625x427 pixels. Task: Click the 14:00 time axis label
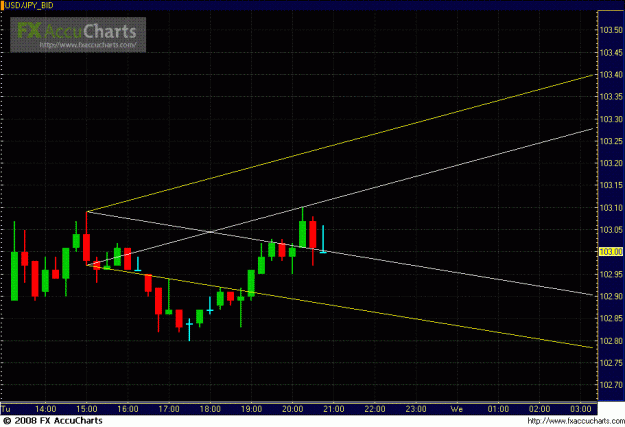click(45, 409)
